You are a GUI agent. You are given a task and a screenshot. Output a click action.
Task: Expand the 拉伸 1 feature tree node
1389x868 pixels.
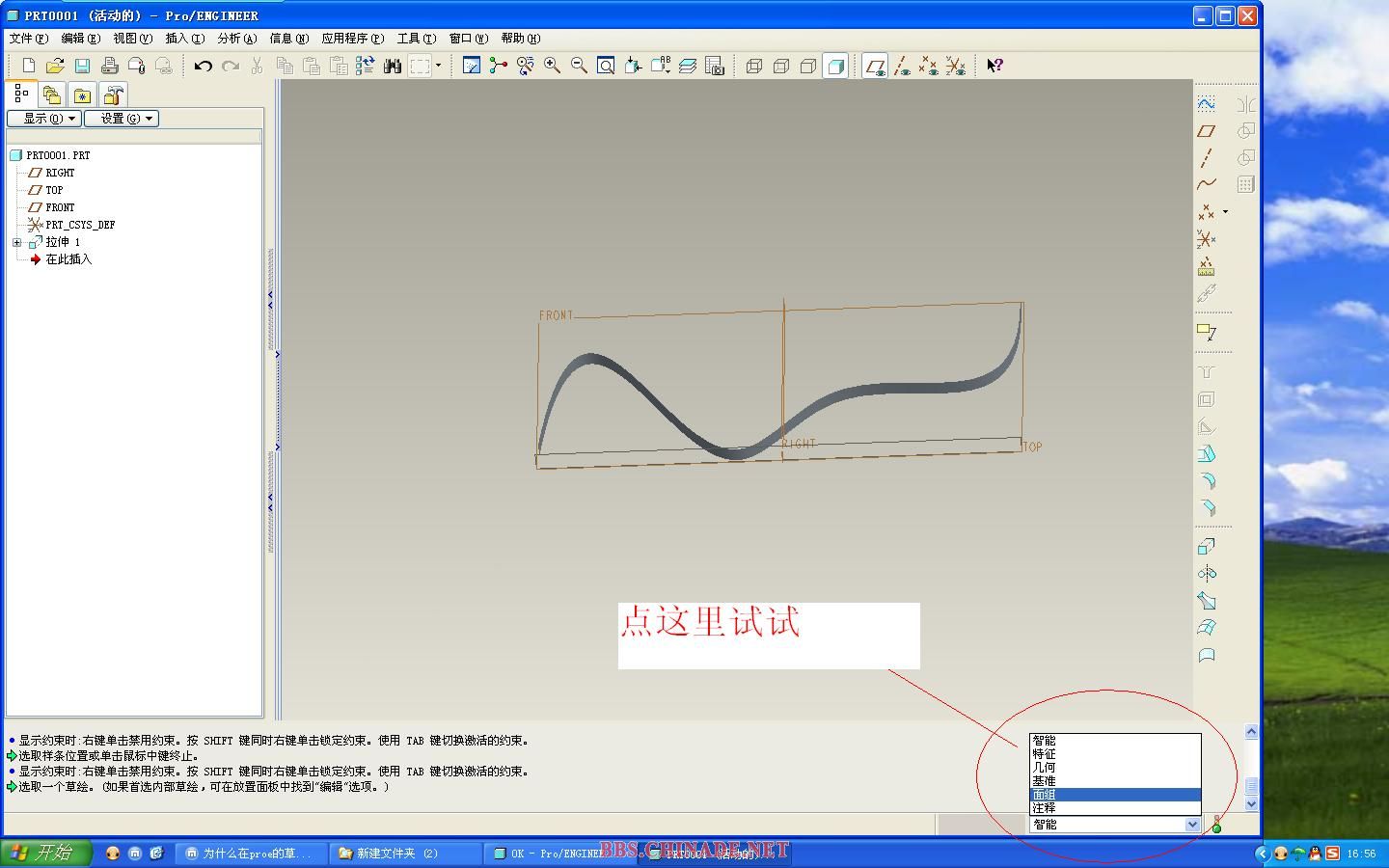[16, 242]
